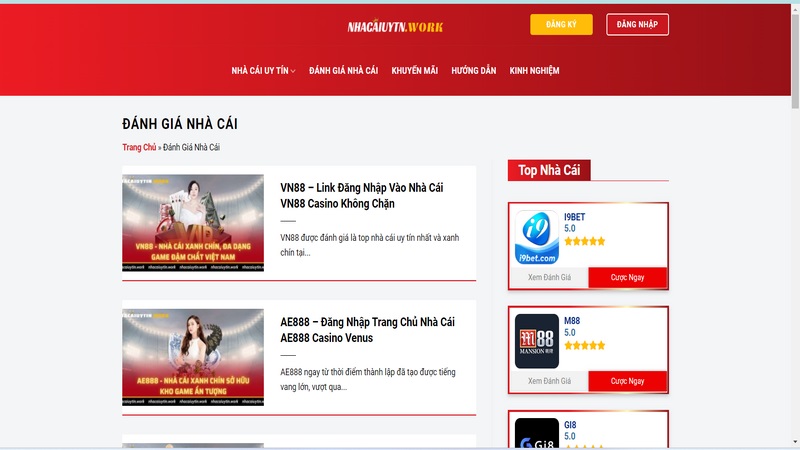
Task: Click the AE888 article excerpt text
Action: click(x=368, y=379)
